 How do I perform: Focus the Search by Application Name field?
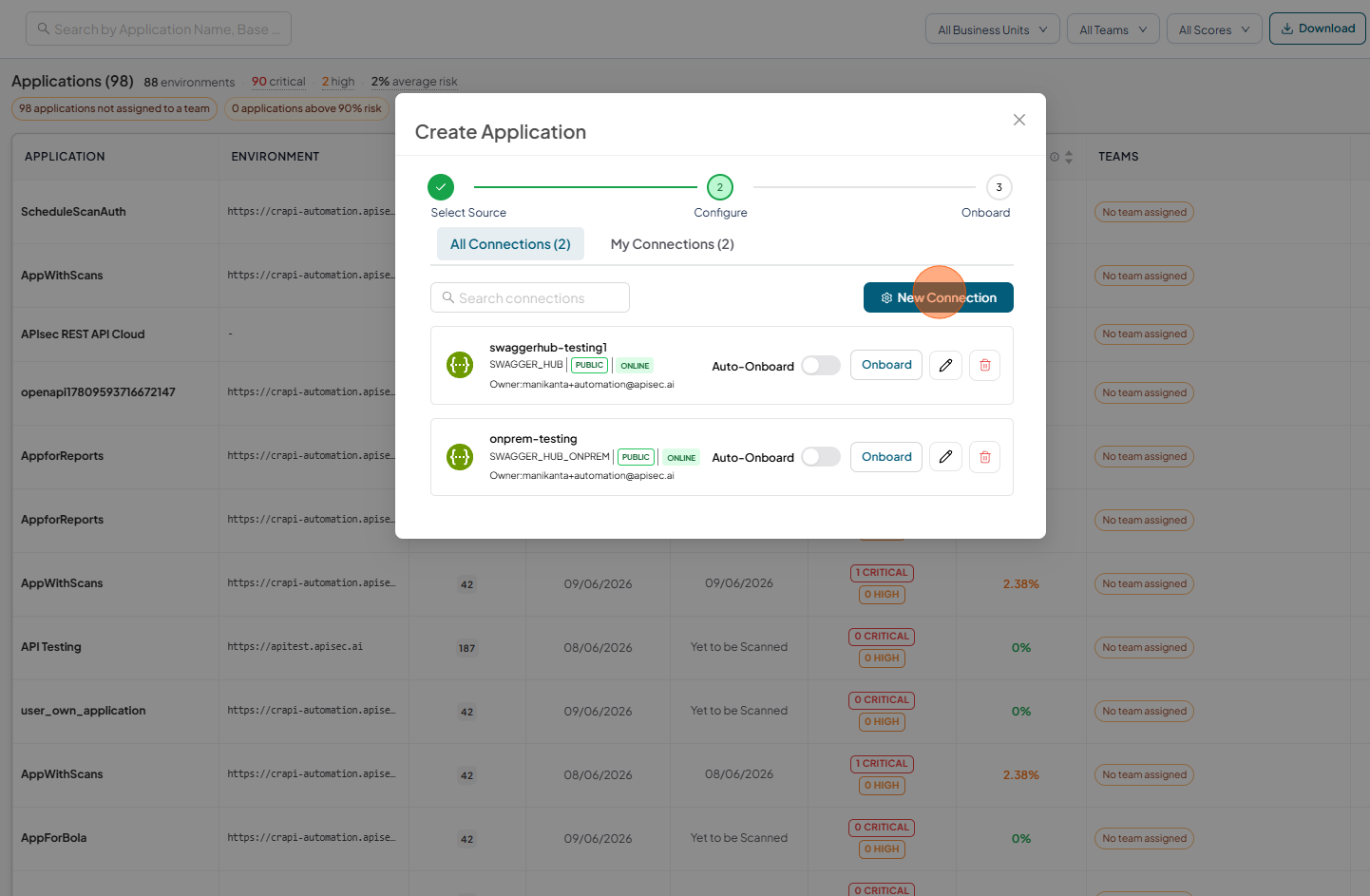[159, 29]
